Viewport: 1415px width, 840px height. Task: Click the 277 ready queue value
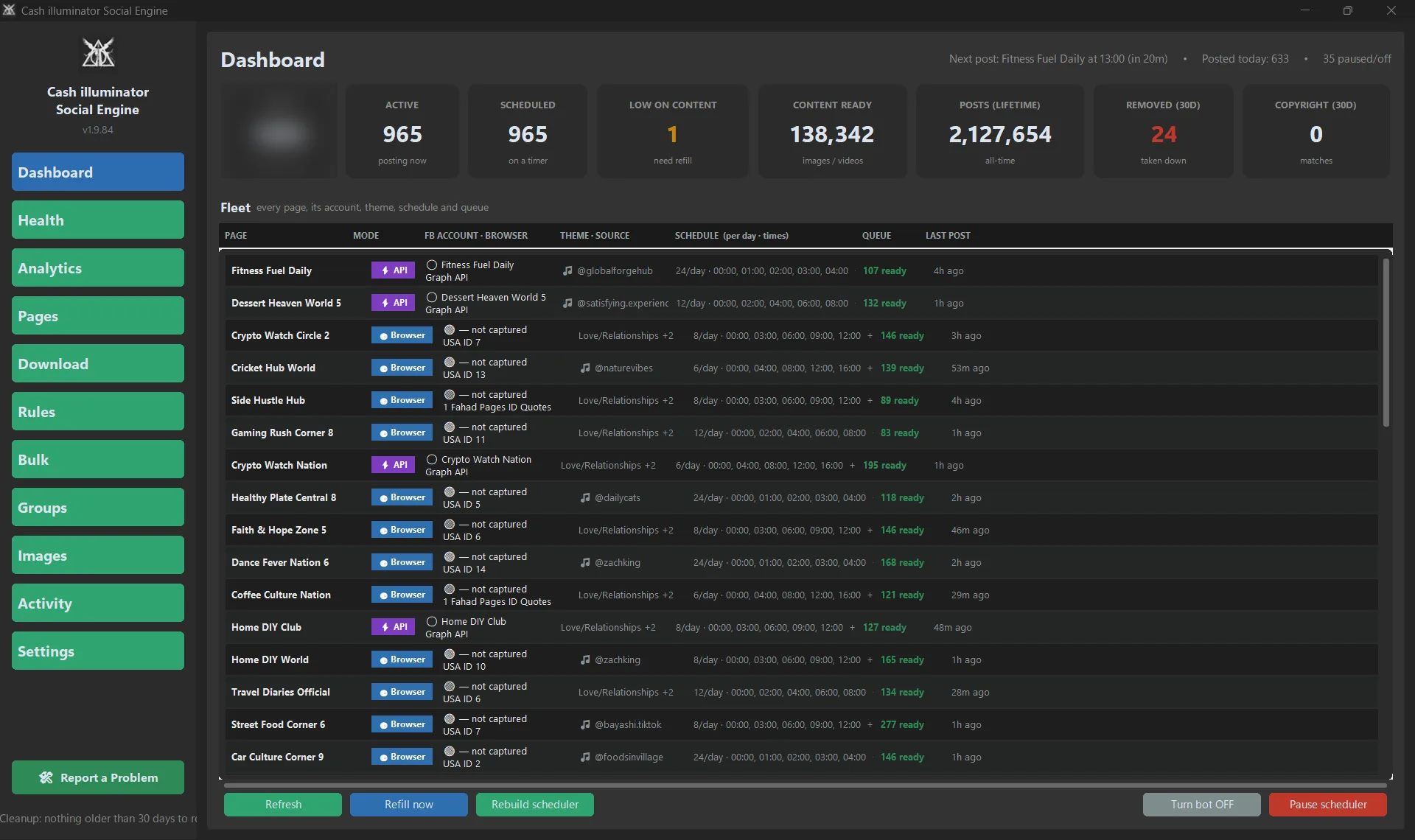pos(902,725)
